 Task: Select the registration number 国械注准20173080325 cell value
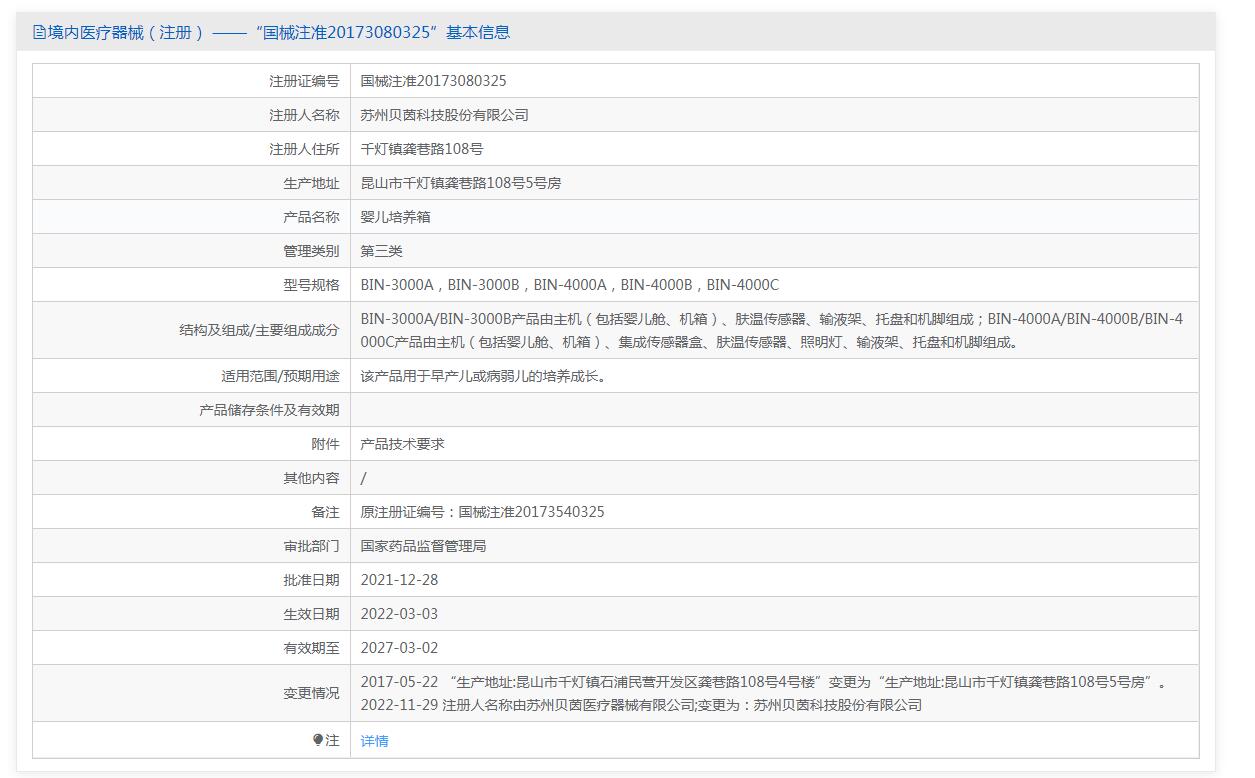pyautogui.click(x=433, y=81)
